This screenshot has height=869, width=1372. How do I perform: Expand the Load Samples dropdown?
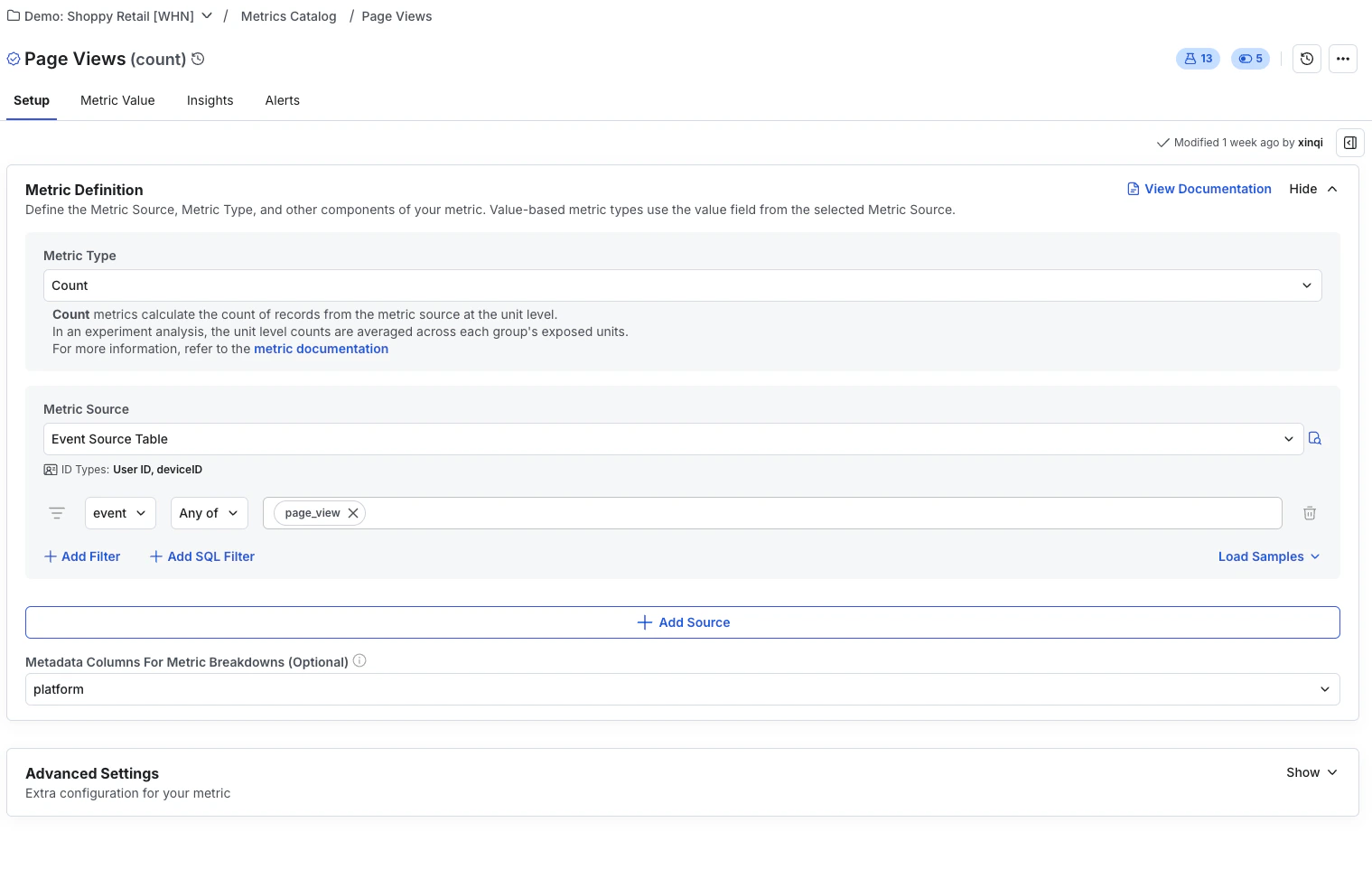click(1268, 556)
